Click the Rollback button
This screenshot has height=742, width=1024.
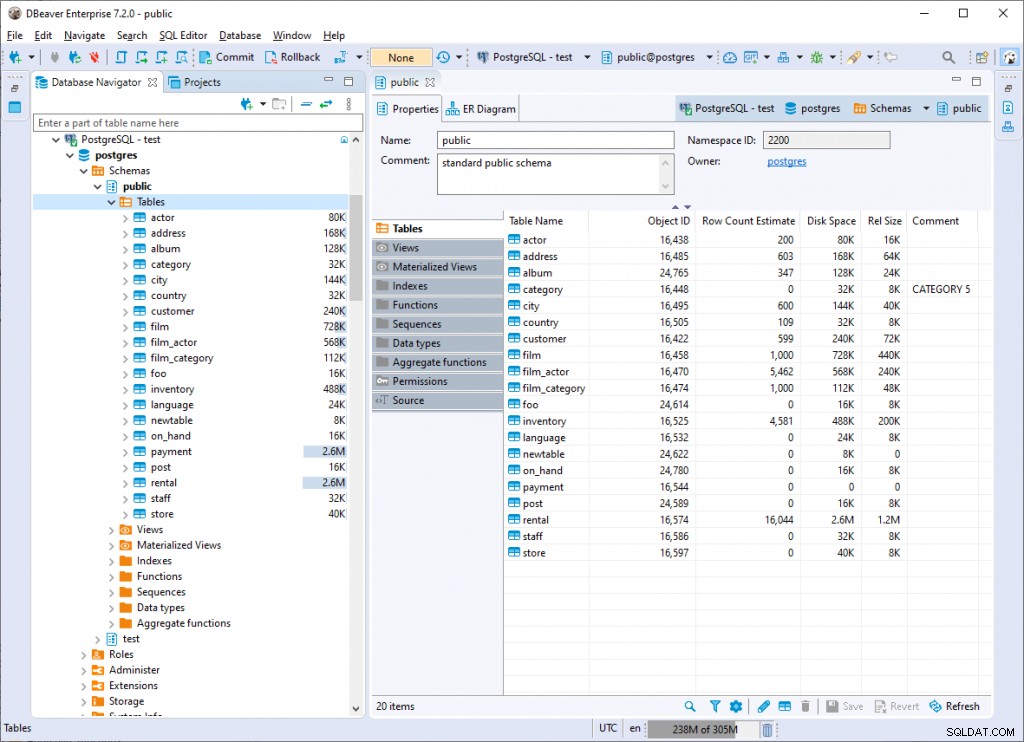293,57
